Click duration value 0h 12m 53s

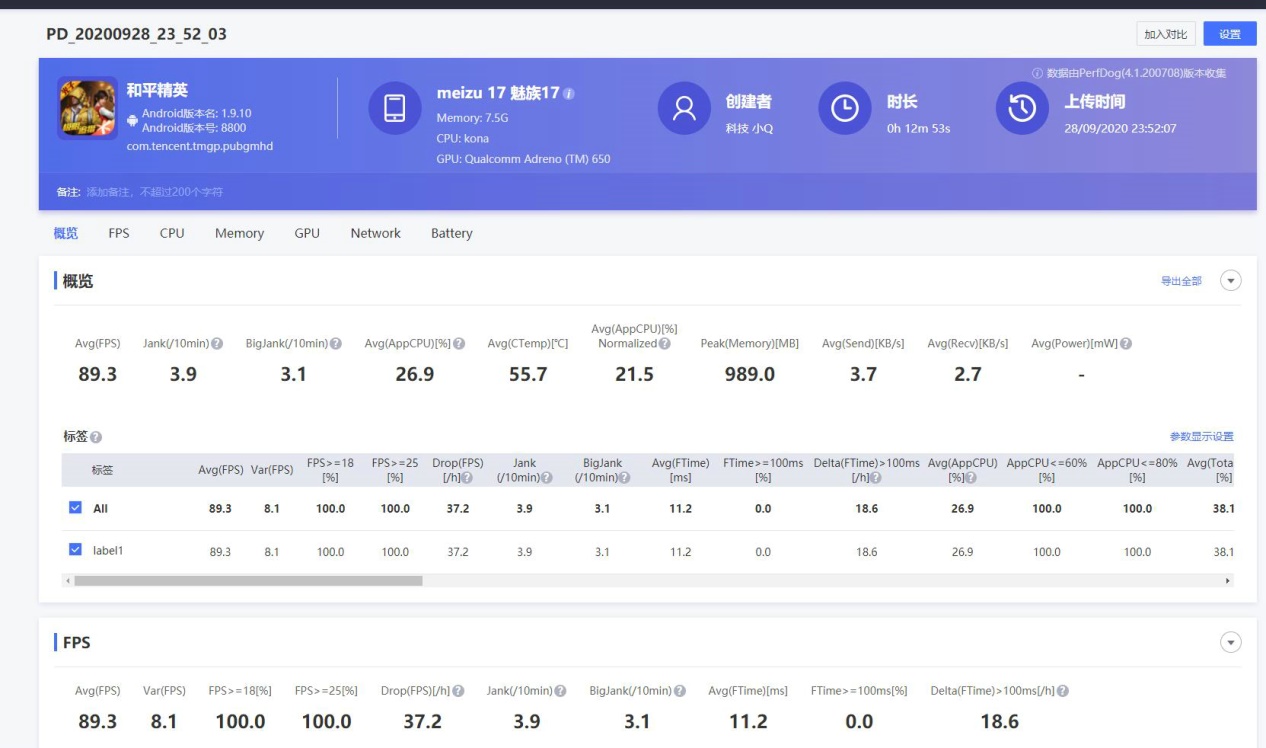coord(918,128)
